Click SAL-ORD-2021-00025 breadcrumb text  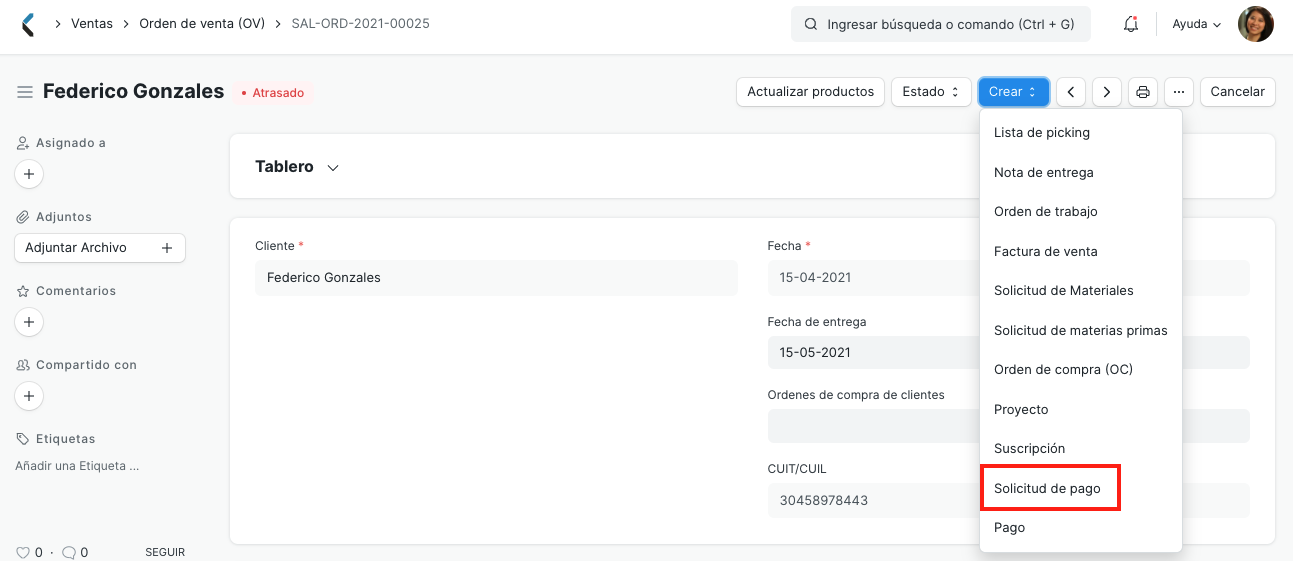coord(360,23)
